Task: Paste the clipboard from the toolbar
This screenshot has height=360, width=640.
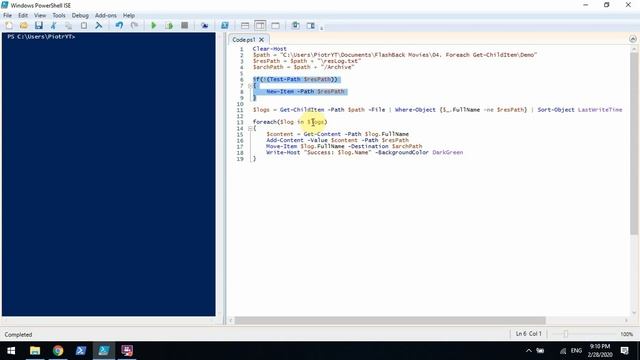Action: (x=84, y=26)
